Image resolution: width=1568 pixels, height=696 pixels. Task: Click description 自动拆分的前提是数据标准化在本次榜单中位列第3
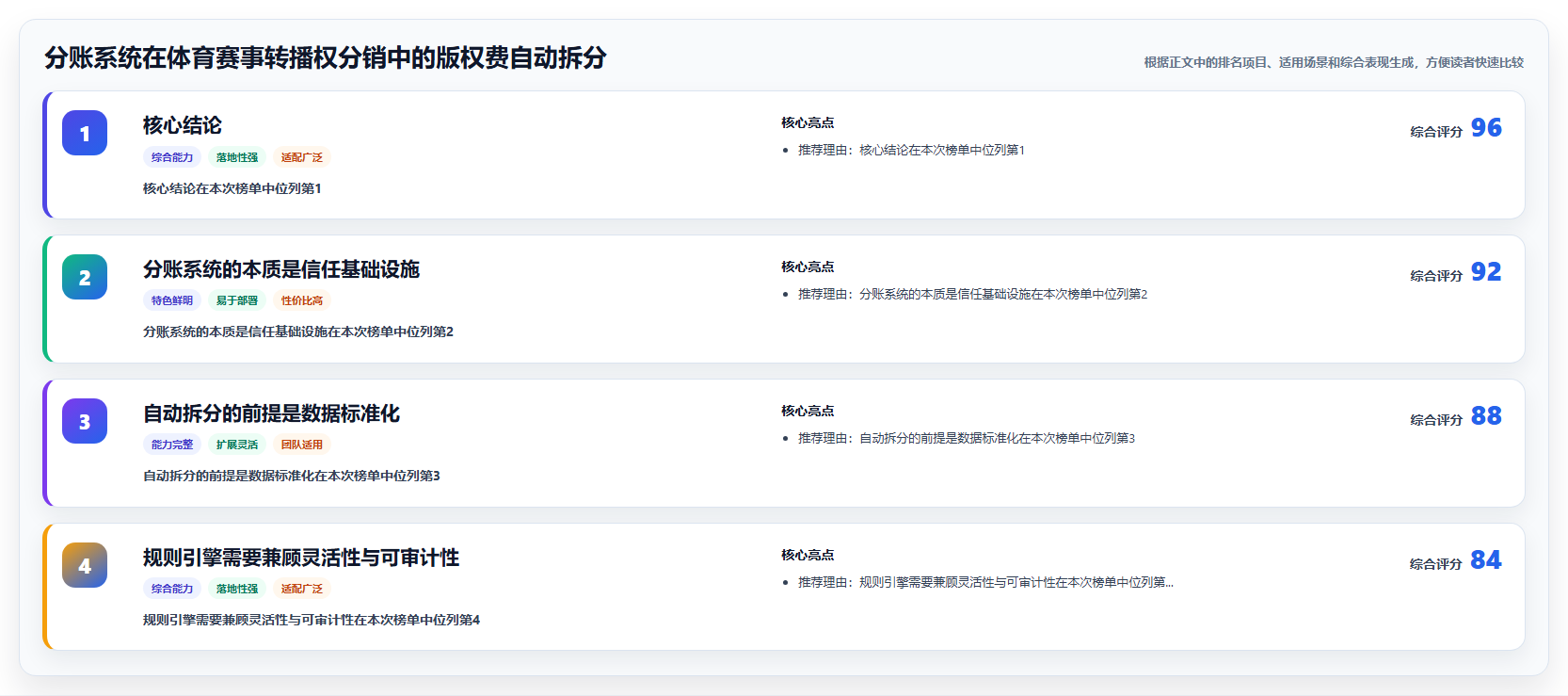click(292, 476)
